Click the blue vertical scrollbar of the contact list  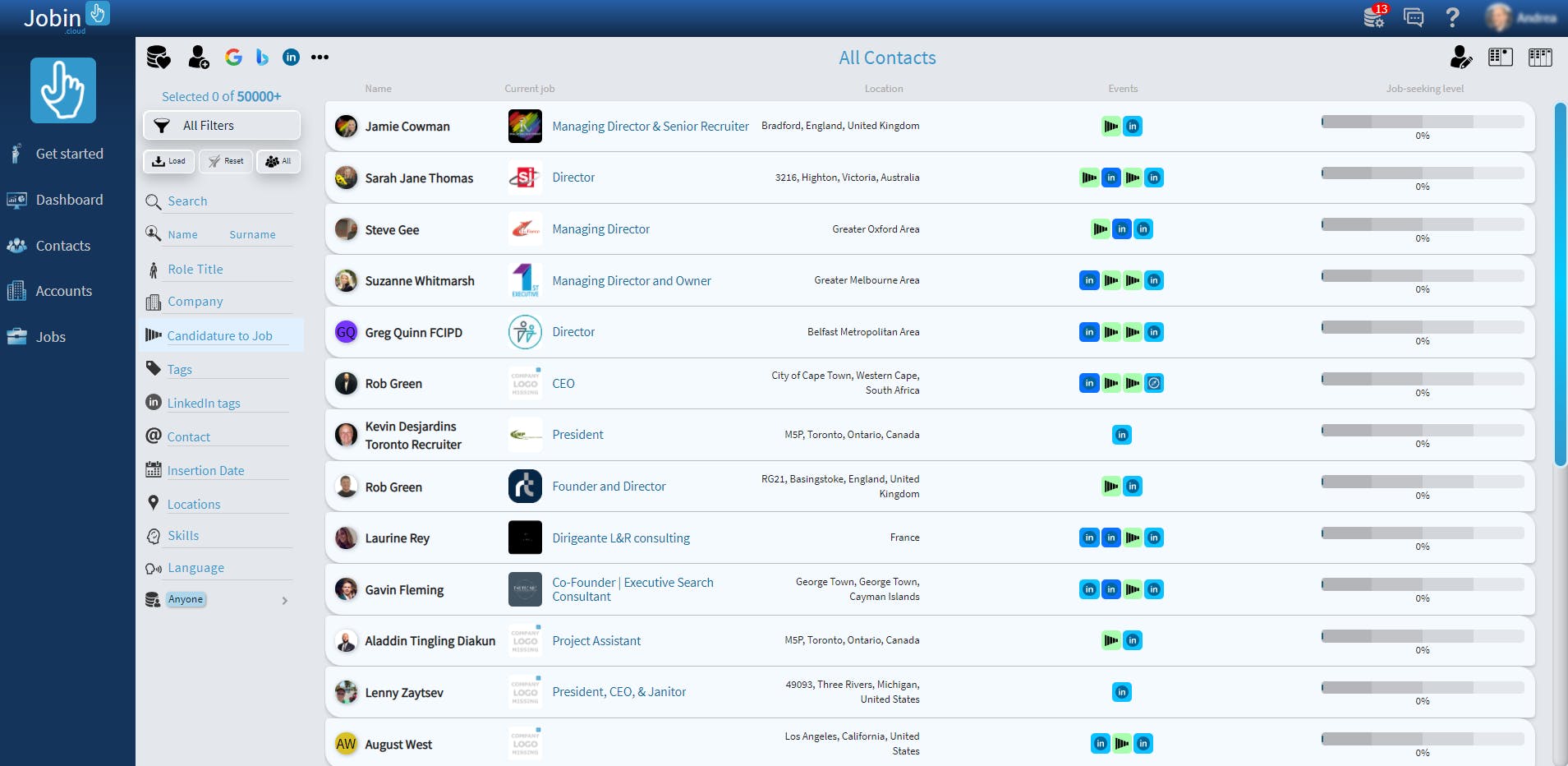pyautogui.click(x=1560, y=285)
